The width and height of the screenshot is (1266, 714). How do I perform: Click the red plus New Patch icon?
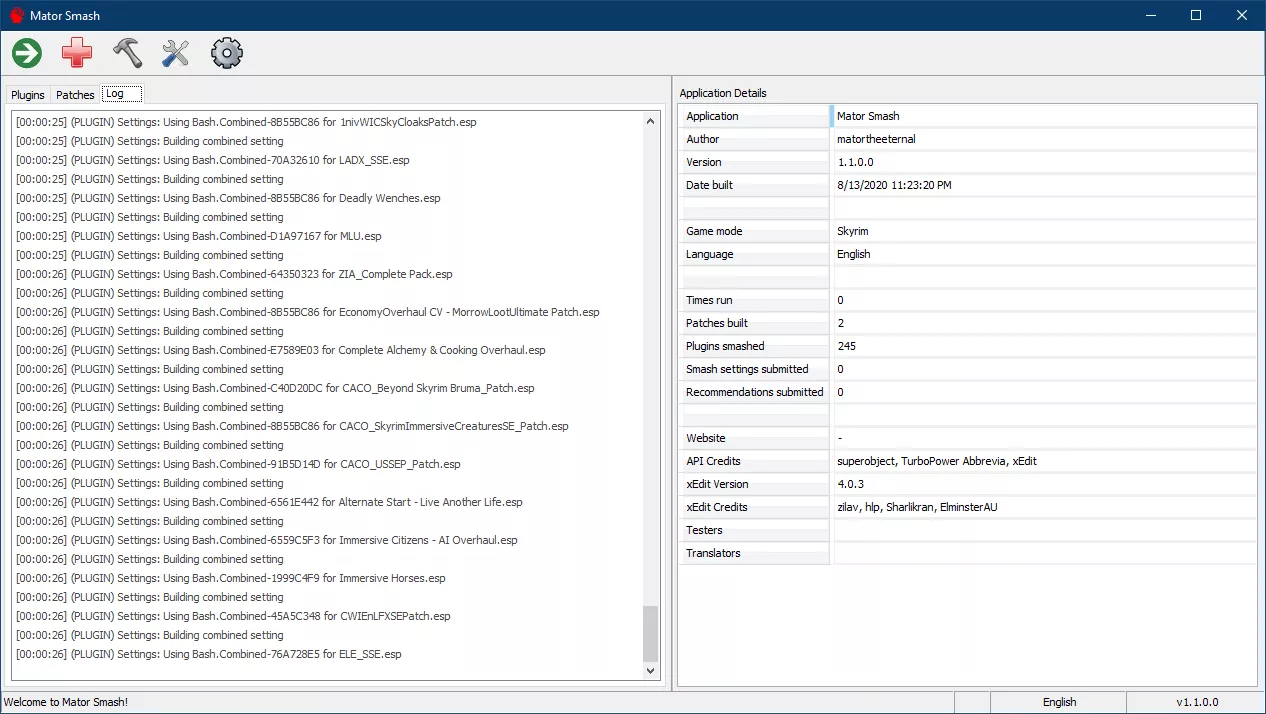[77, 53]
